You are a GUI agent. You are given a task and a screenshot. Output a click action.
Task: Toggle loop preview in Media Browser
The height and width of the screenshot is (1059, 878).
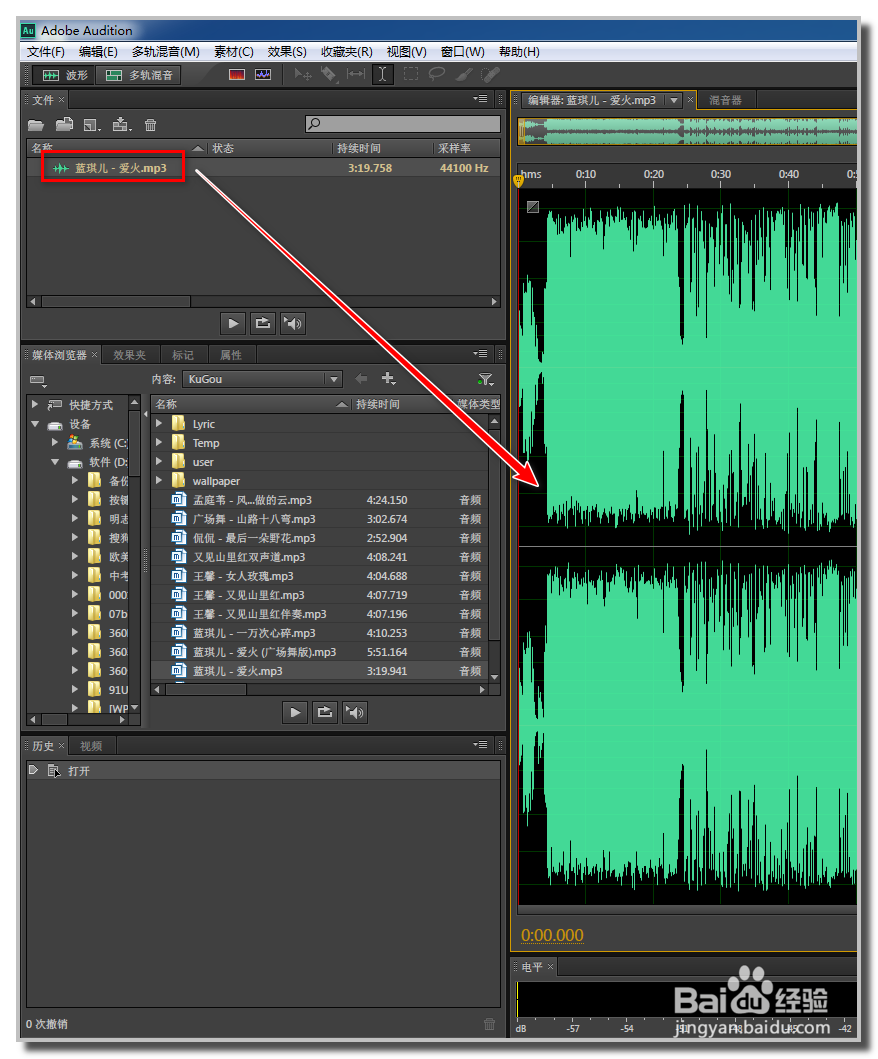point(325,713)
